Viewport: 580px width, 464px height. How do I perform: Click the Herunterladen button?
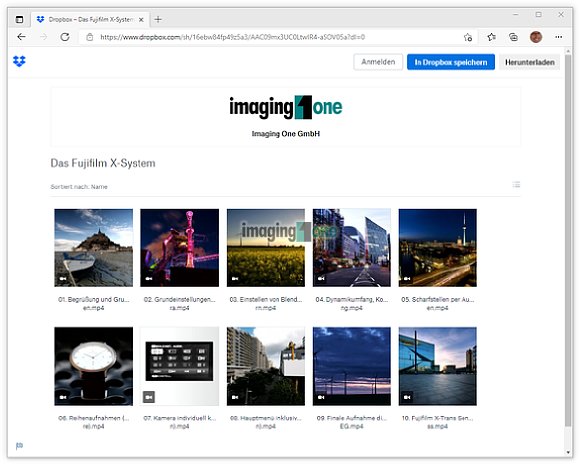(530, 62)
